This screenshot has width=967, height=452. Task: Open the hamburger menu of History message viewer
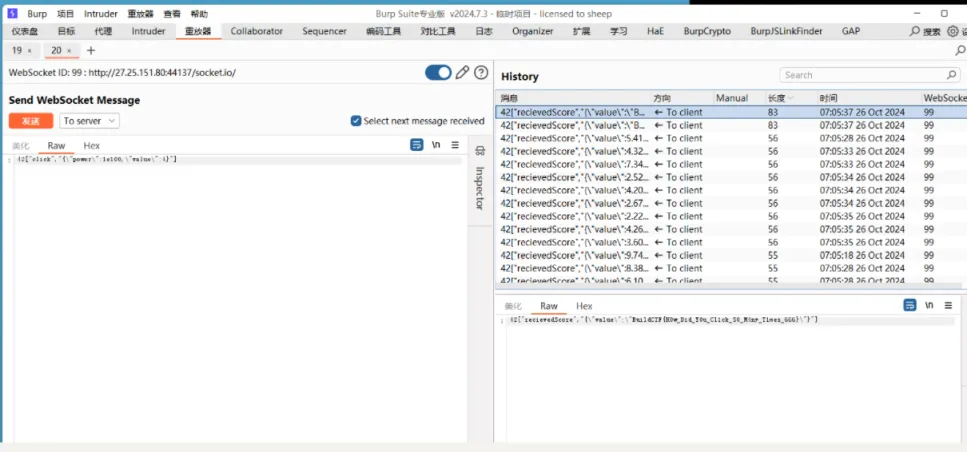pos(948,305)
